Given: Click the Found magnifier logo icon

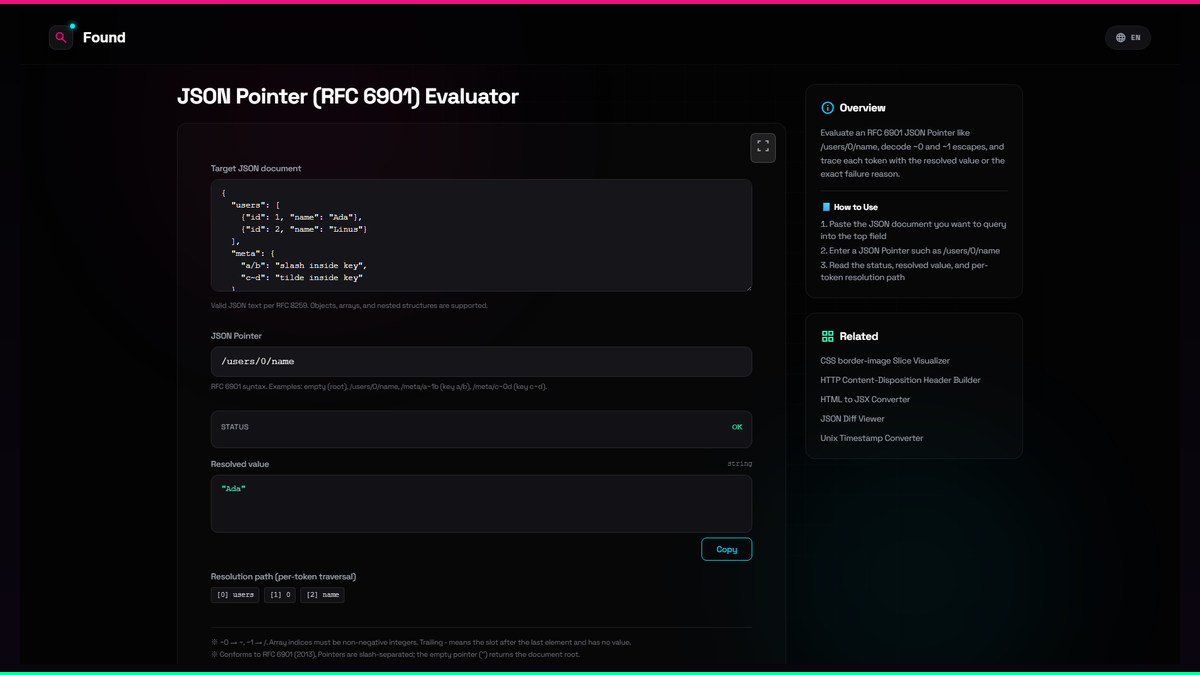Looking at the screenshot, I should (x=61, y=38).
